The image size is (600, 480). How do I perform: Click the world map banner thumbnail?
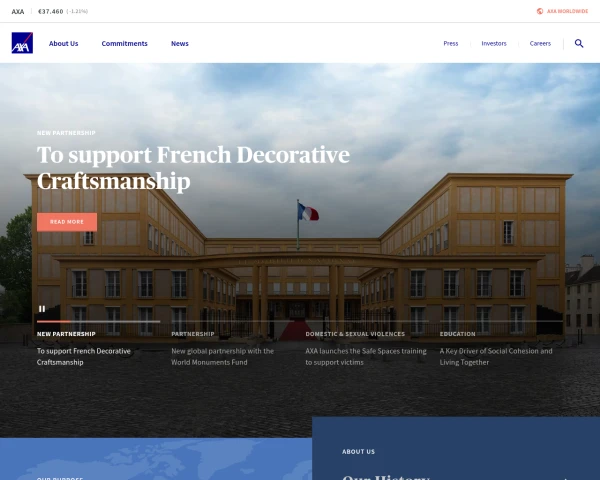[156, 459]
